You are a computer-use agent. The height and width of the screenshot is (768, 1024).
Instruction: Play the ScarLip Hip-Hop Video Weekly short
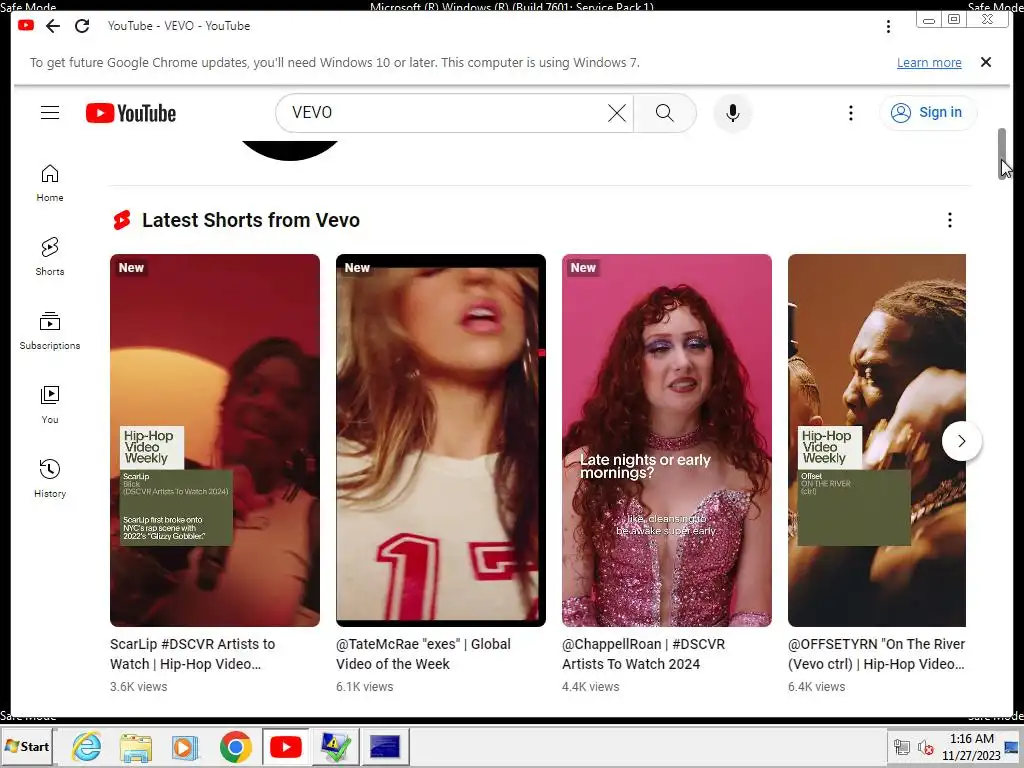[x=215, y=440]
